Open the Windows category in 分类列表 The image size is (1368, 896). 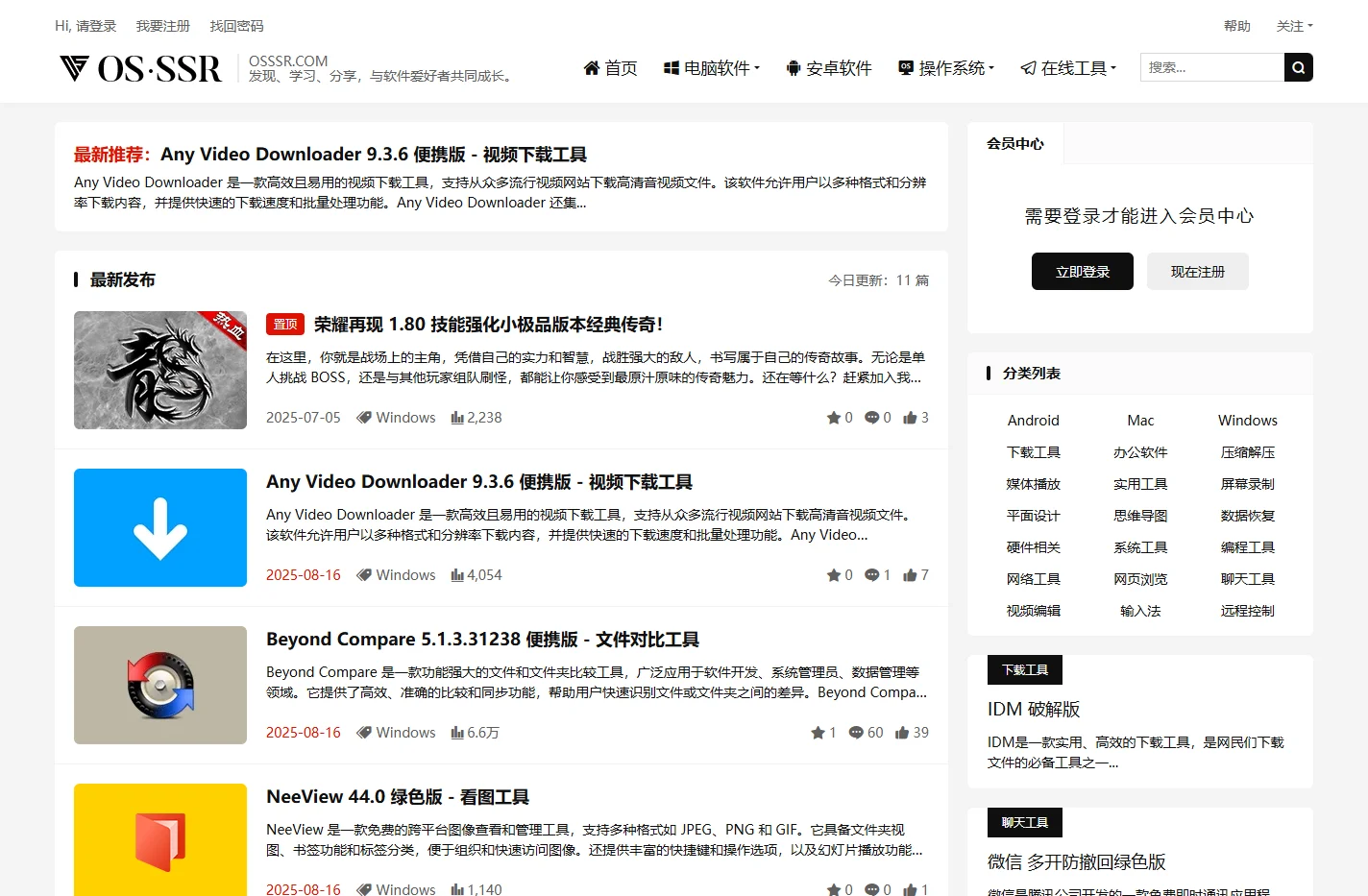coord(1248,421)
